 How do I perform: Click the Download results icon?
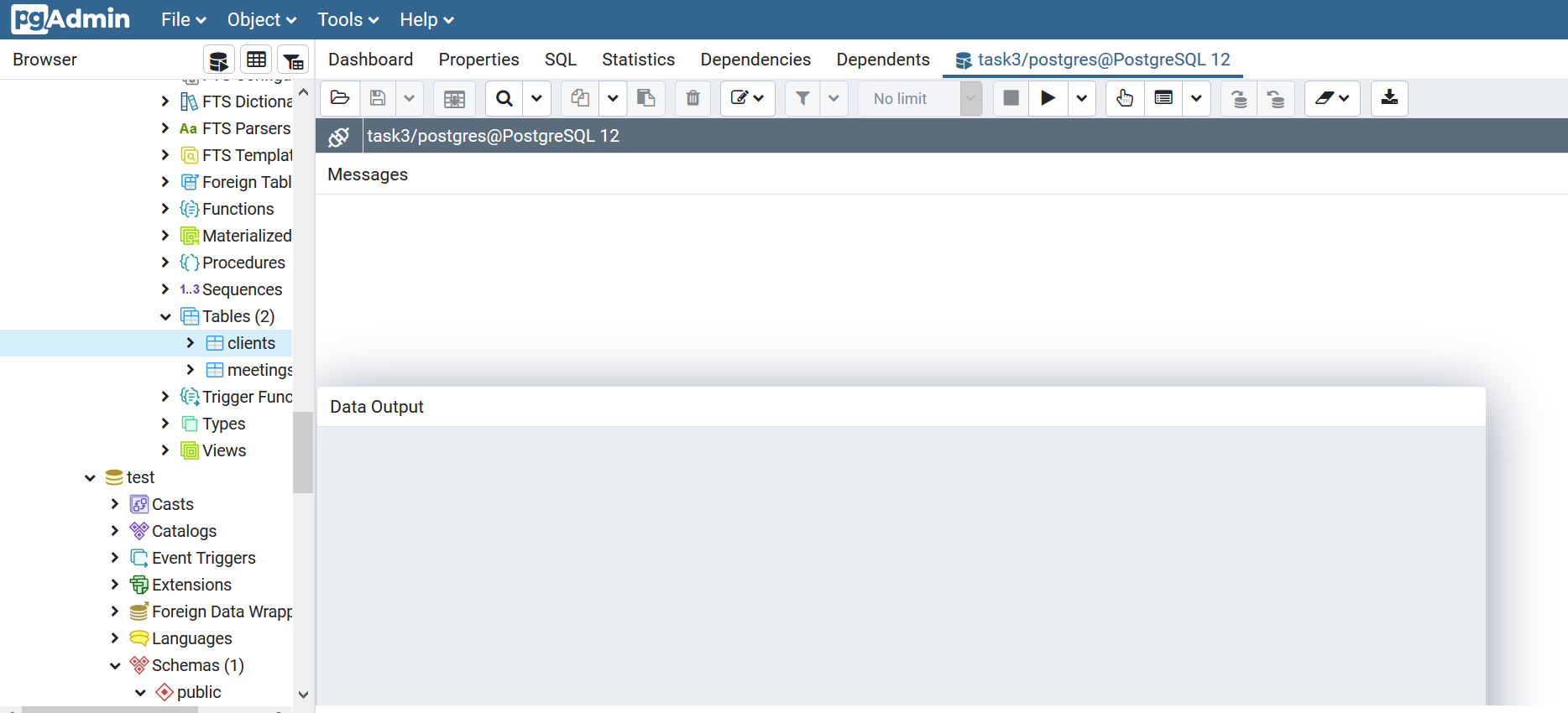click(x=1389, y=98)
